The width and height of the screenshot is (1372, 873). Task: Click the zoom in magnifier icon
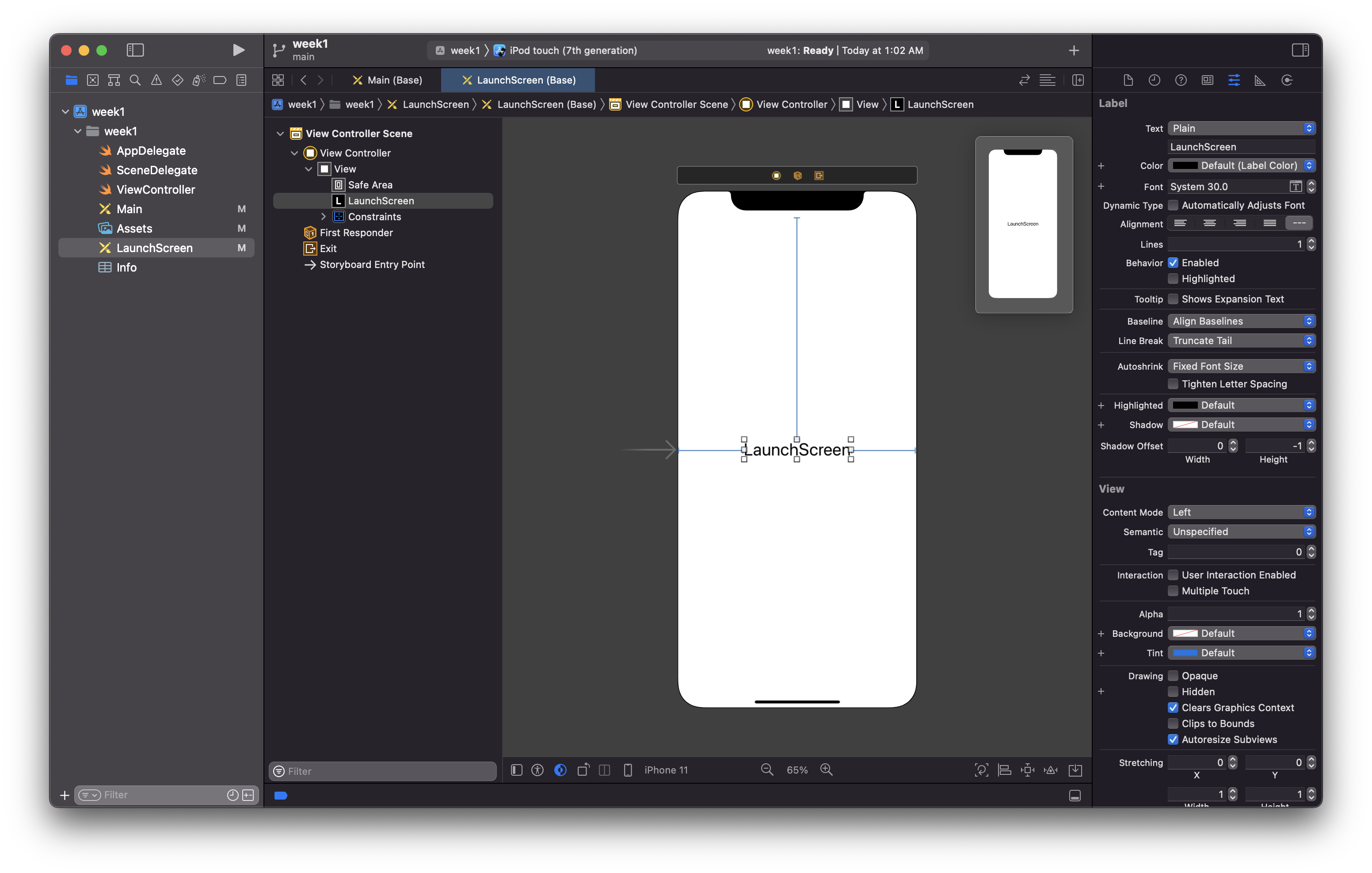tap(826, 770)
